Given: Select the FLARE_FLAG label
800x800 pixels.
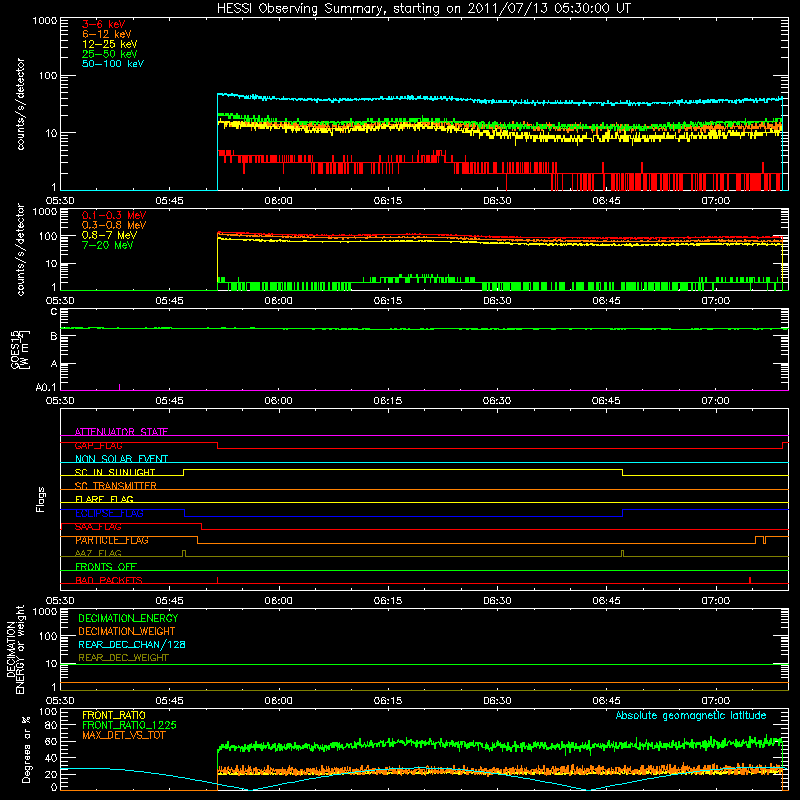Looking at the screenshot, I should coord(104,499).
